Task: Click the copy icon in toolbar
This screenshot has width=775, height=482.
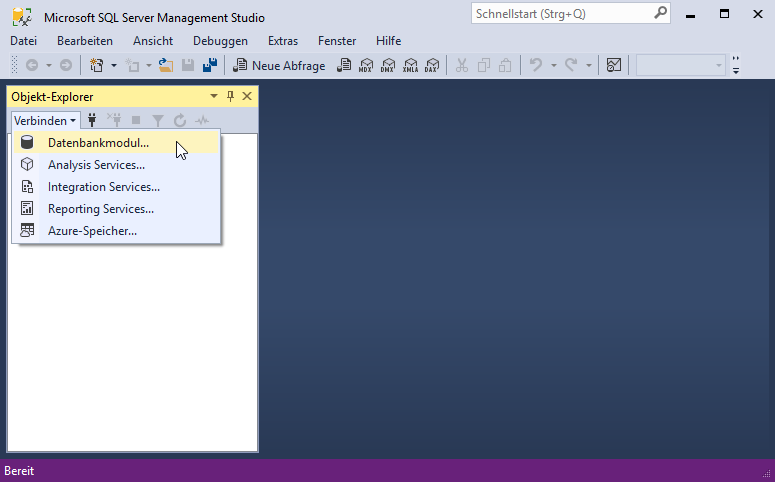Action: pos(483,65)
